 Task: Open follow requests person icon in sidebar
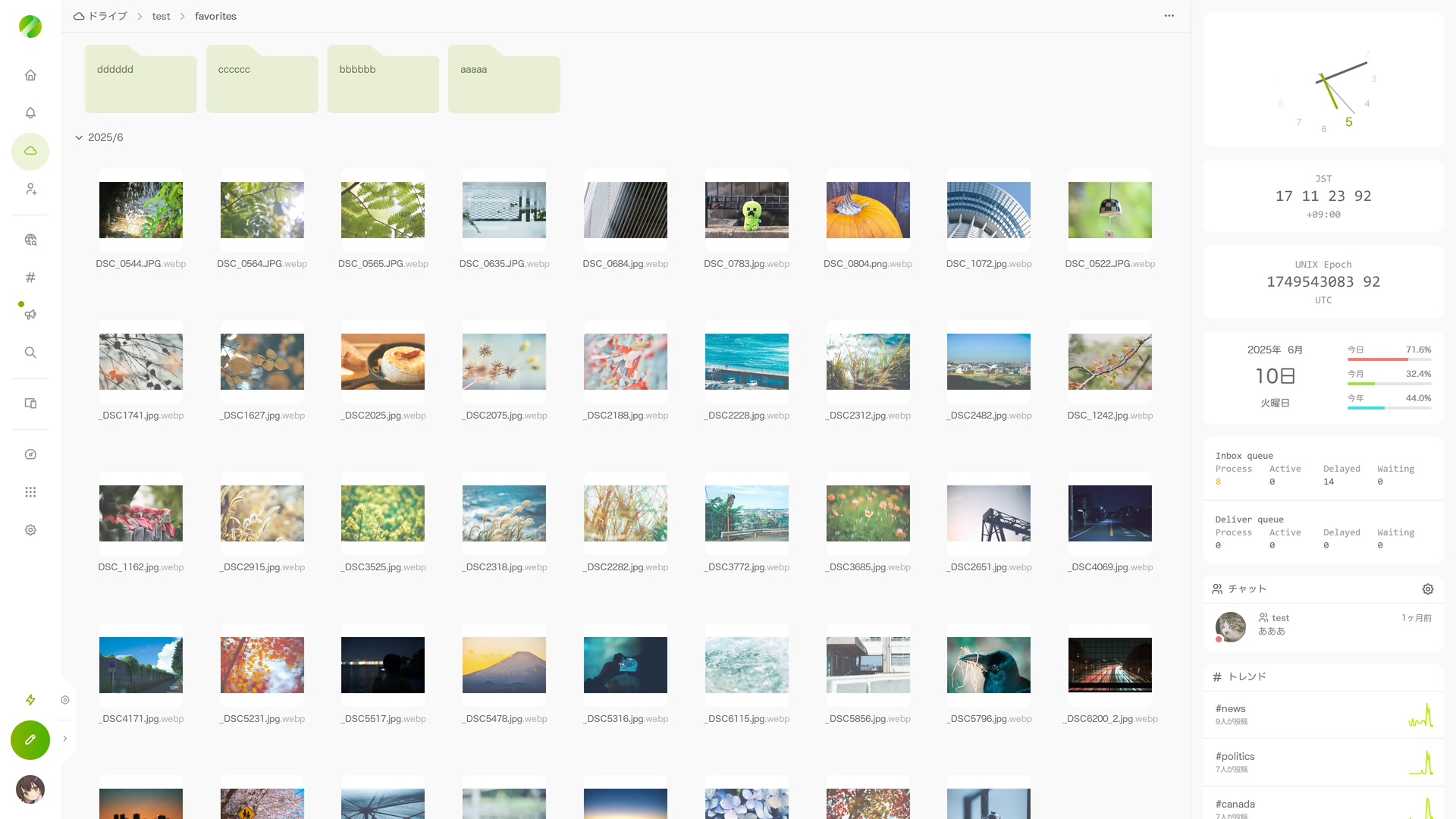pyautogui.click(x=30, y=189)
